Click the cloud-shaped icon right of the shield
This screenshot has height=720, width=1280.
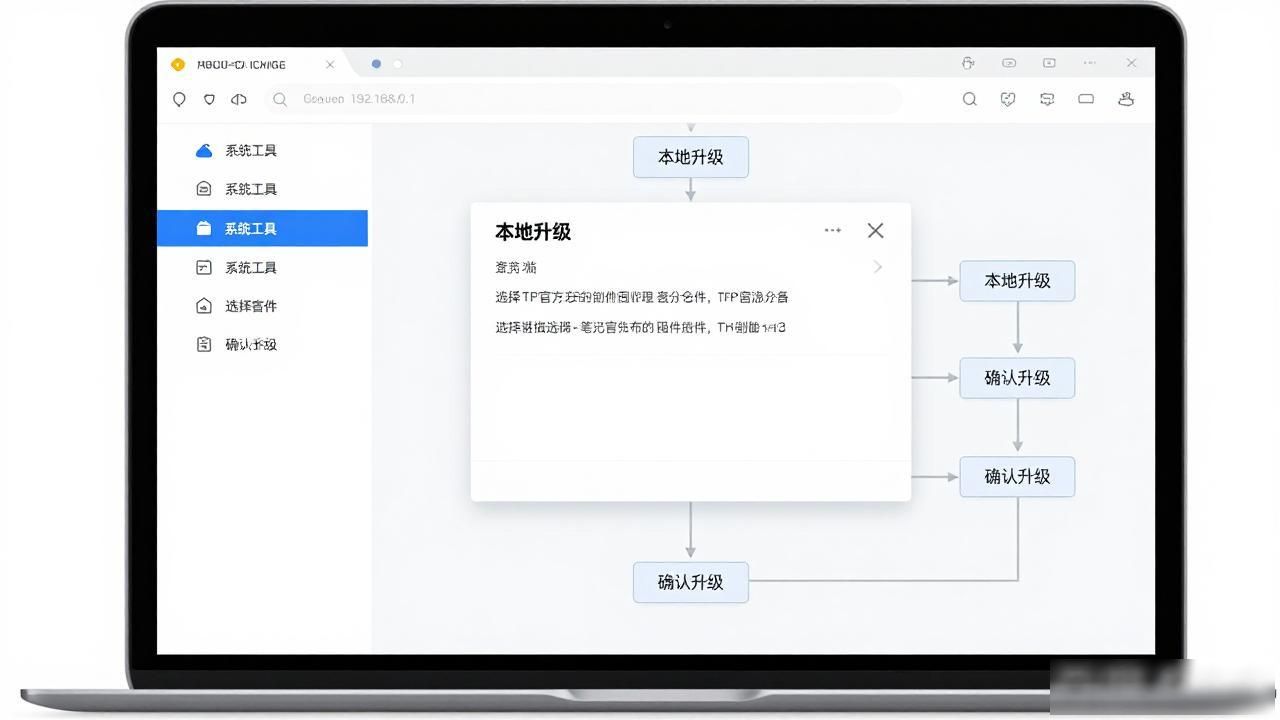click(x=238, y=99)
